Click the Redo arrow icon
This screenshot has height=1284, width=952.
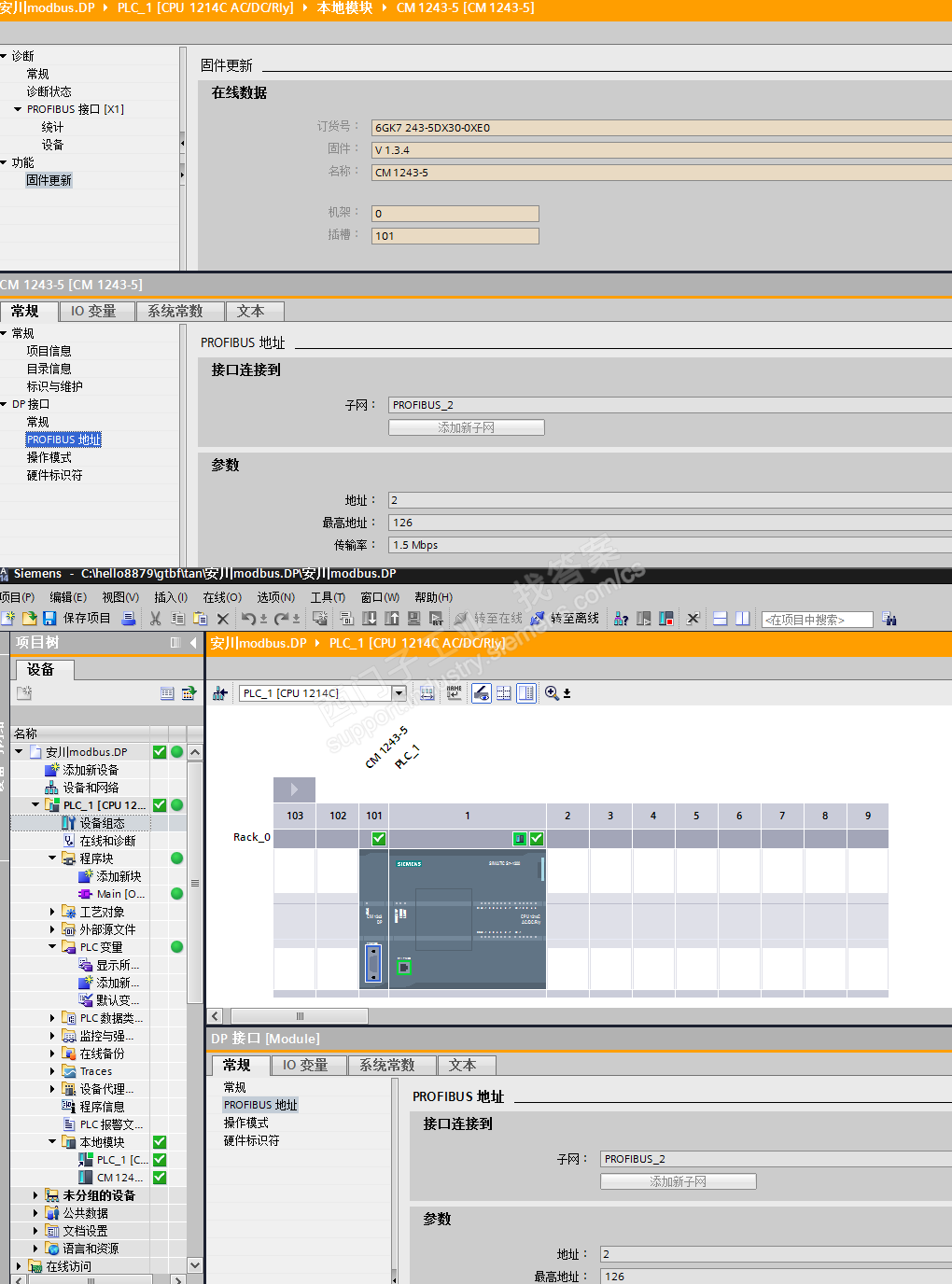point(281,618)
